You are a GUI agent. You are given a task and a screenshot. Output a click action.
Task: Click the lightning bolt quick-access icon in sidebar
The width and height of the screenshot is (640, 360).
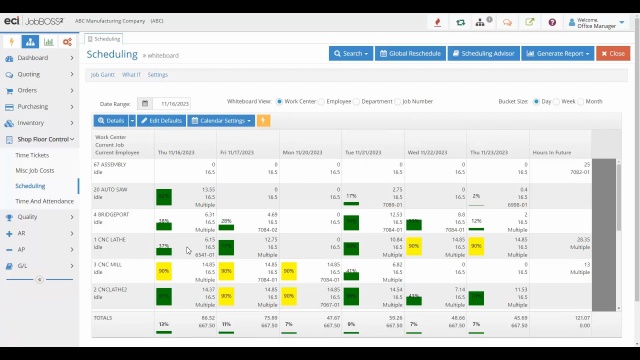coord(11,42)
